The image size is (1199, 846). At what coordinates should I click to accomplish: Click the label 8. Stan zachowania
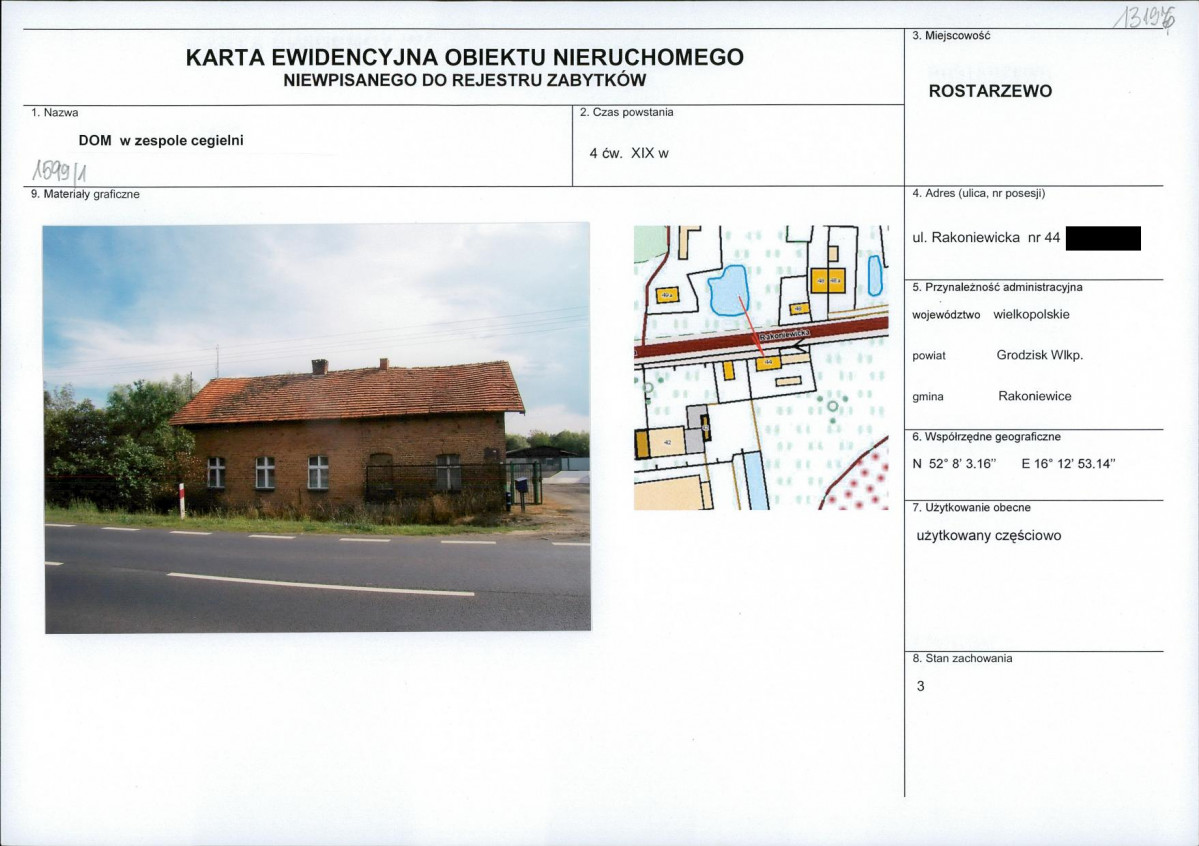coord(962,659)
